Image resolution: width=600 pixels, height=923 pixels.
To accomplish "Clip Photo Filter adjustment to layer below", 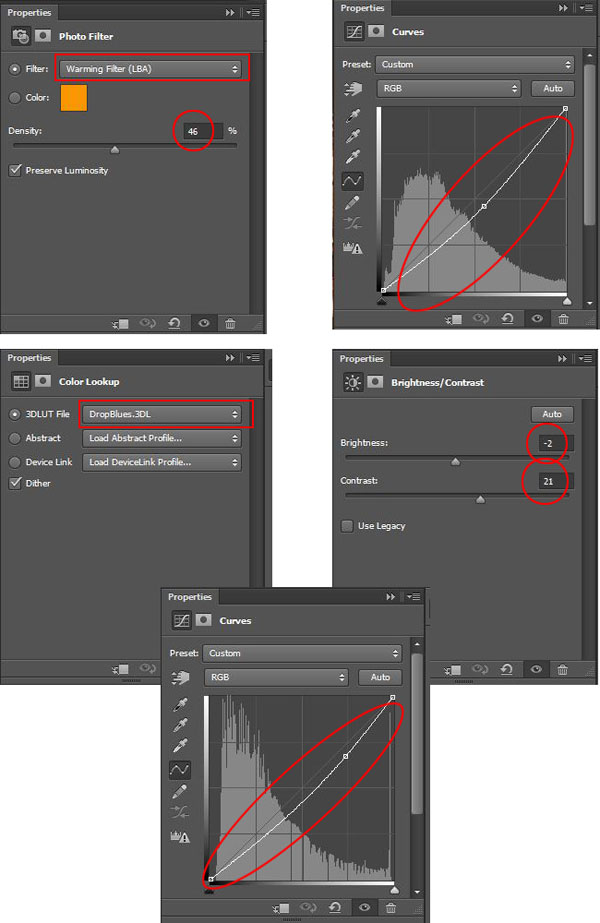I will coord(121,323).
